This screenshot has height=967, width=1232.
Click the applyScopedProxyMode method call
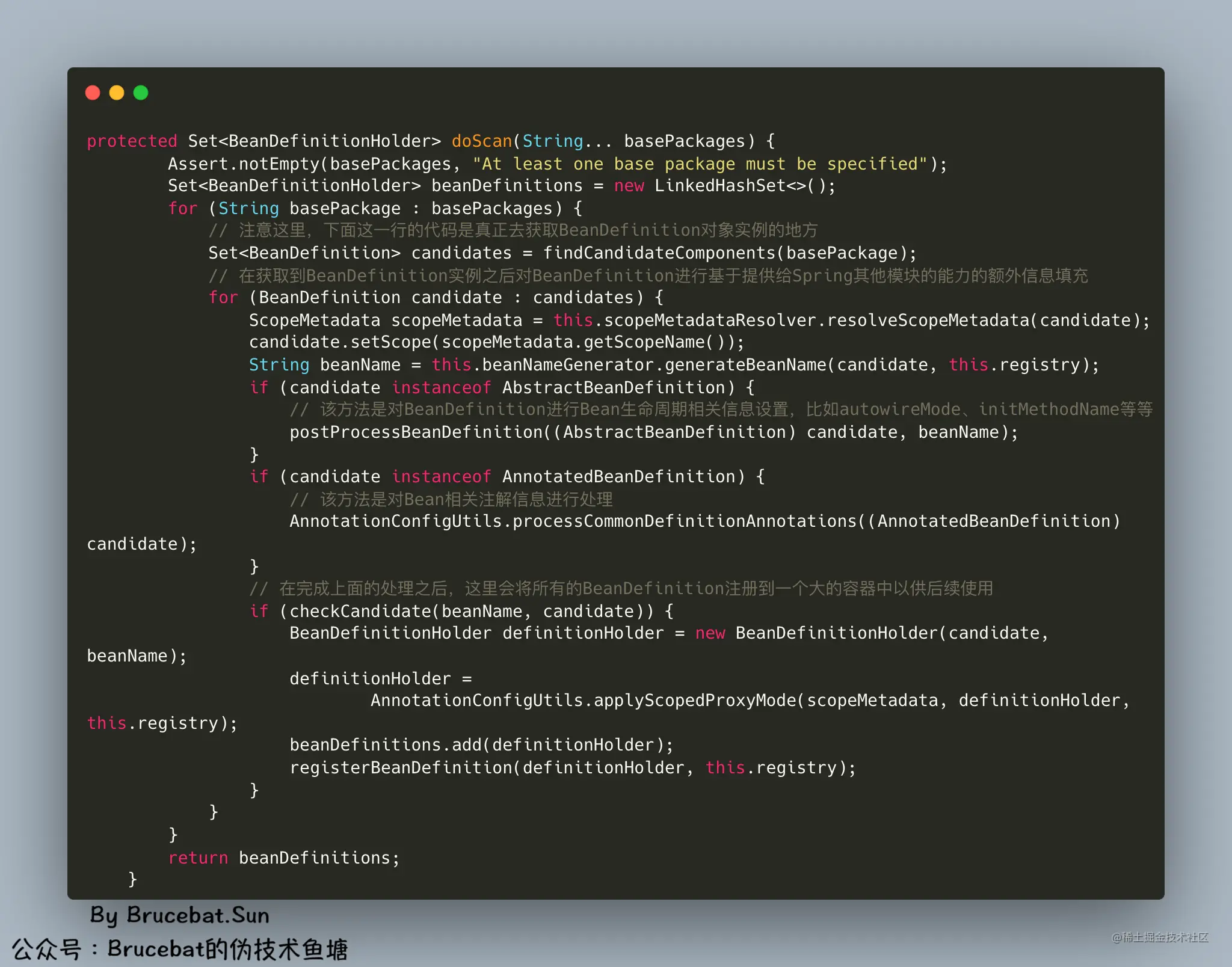pos(694,701)
